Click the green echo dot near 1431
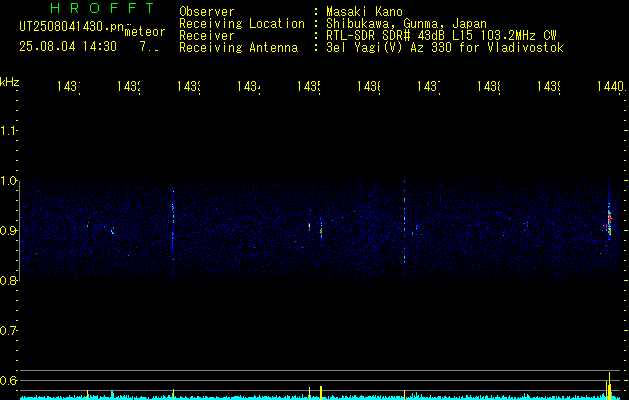 pos(87,225)
